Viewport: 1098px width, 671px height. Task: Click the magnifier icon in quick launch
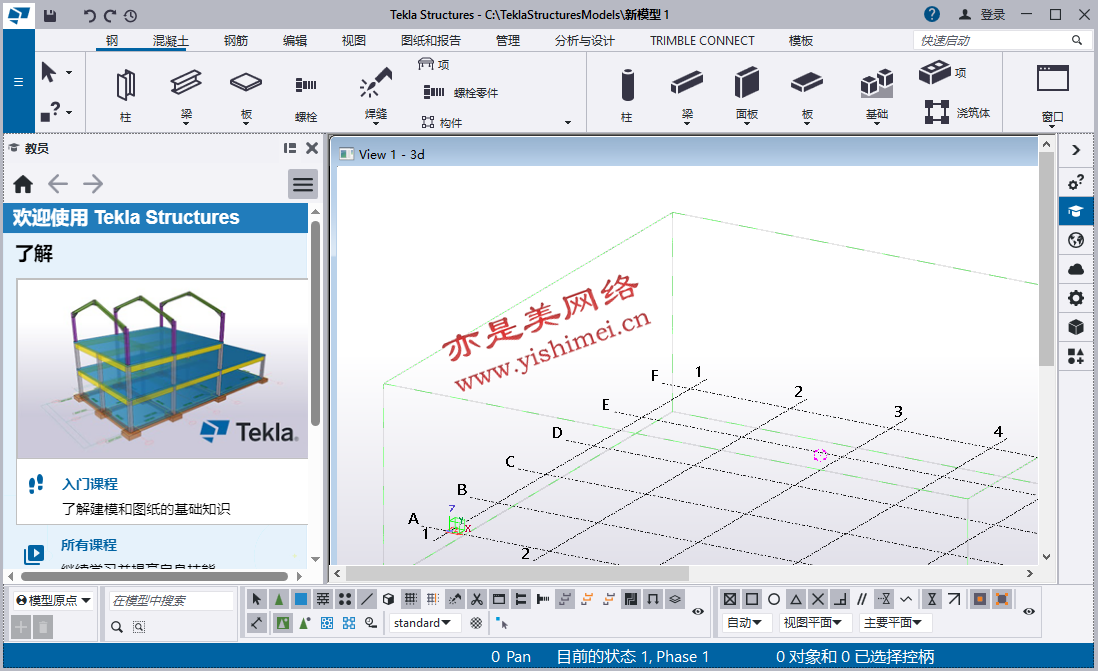click(x=1077, y=40)
